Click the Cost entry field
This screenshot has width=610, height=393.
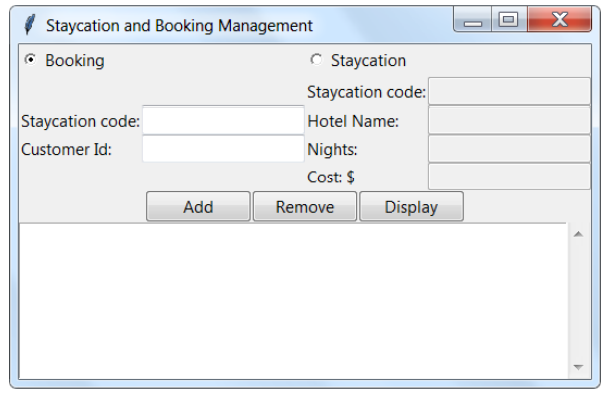click(x=509, y=177)
